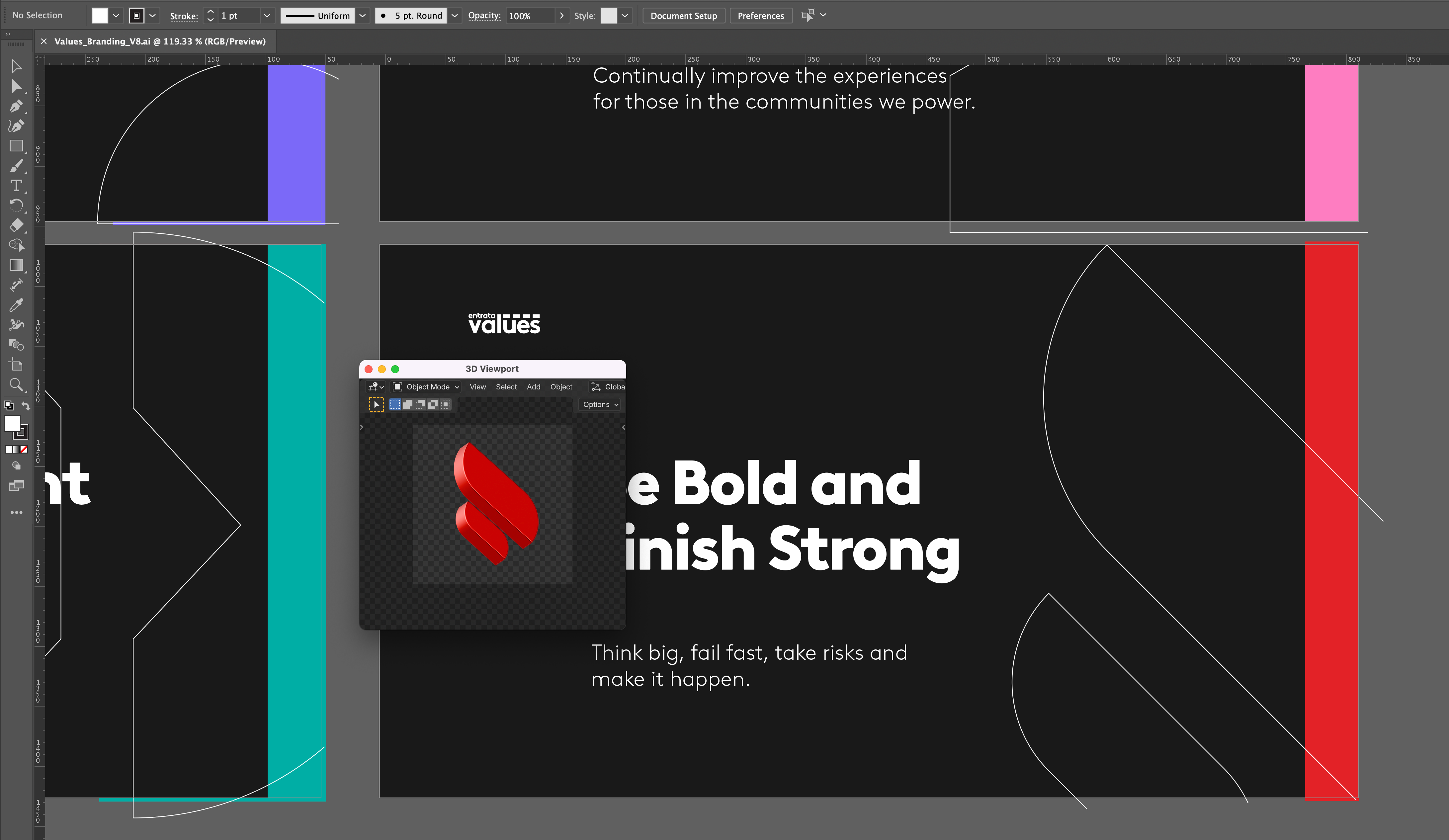Image resolution: width=1449 pixels, height=840 pixels.
Task: Enable Subtract selection mode in 3D Viewport
Action: (420, 405)
